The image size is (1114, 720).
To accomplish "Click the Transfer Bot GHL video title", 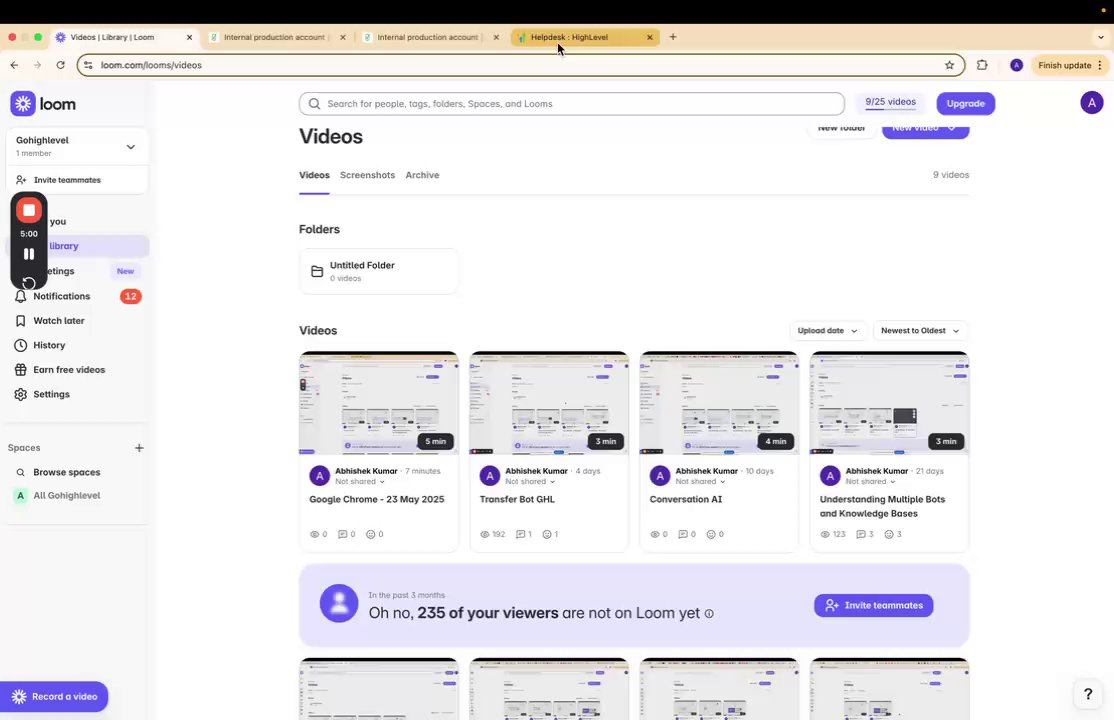I will pyautogui.click(x=517, y=500).
